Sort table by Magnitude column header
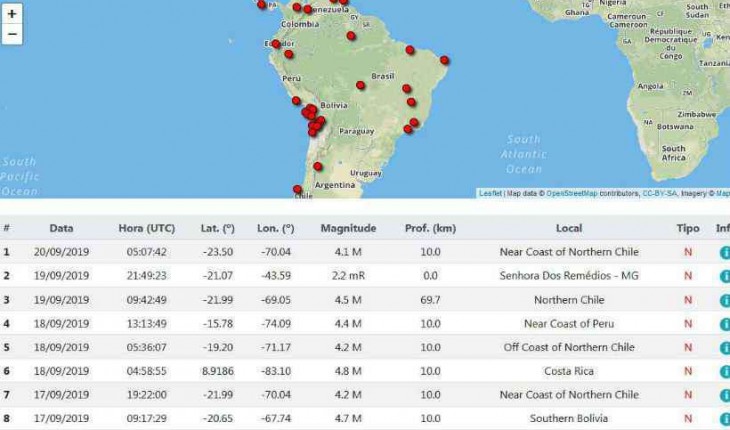 coord(348,228)
